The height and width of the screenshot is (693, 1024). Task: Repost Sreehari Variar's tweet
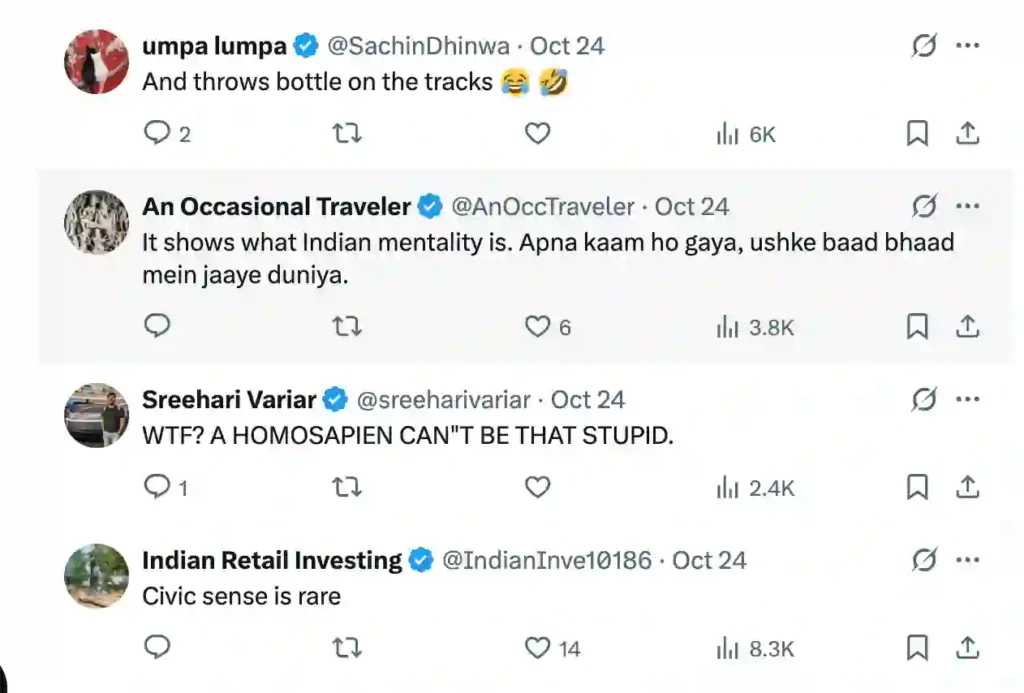click(x=346, y=487)
